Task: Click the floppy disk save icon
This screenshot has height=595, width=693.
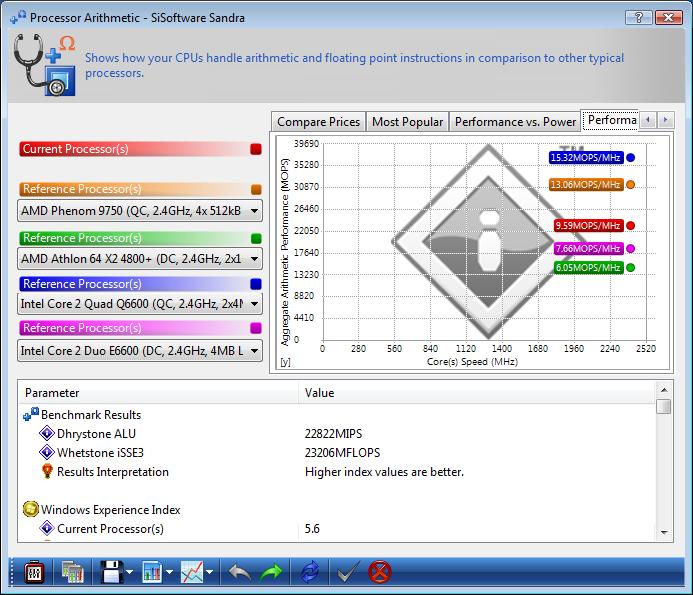Action: point(112,572)
